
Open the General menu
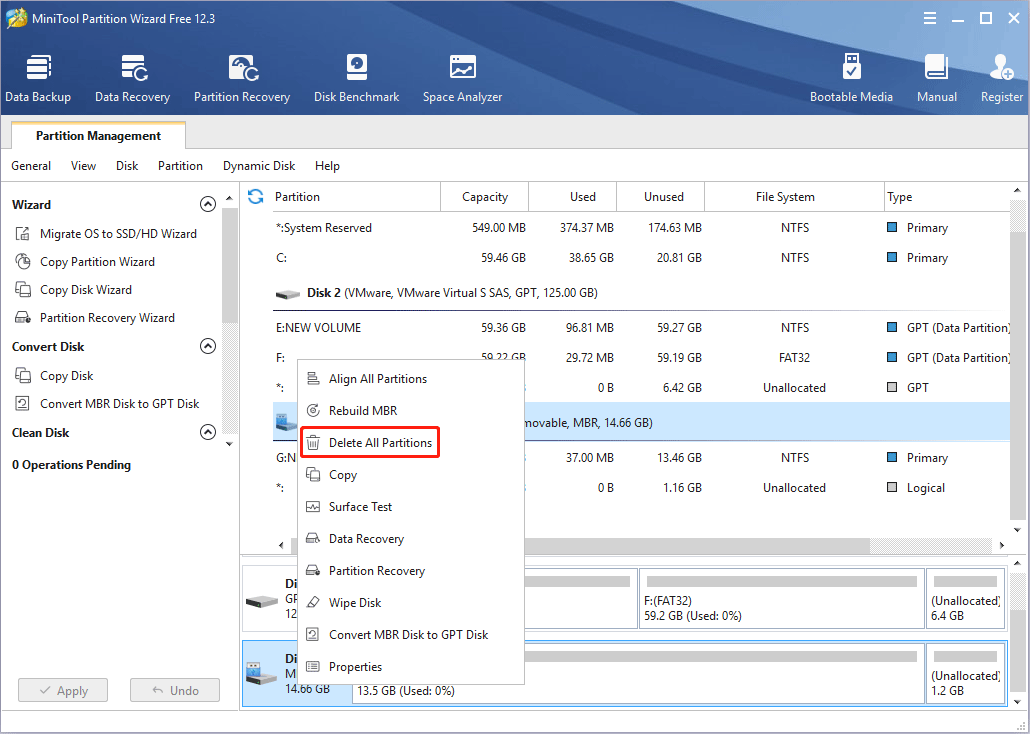click(x=31, y=166)
